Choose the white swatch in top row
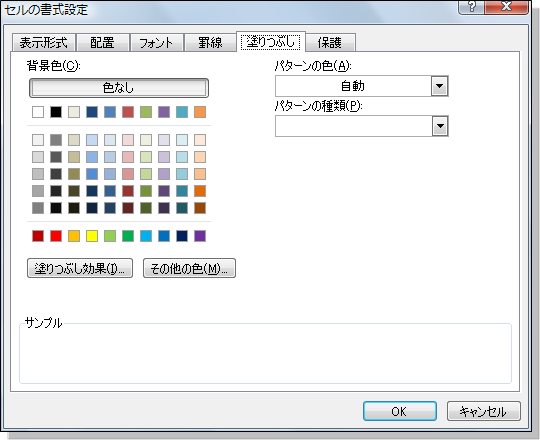Image resolution: width=540 pixels, height=440 pixels. [38, 112]
